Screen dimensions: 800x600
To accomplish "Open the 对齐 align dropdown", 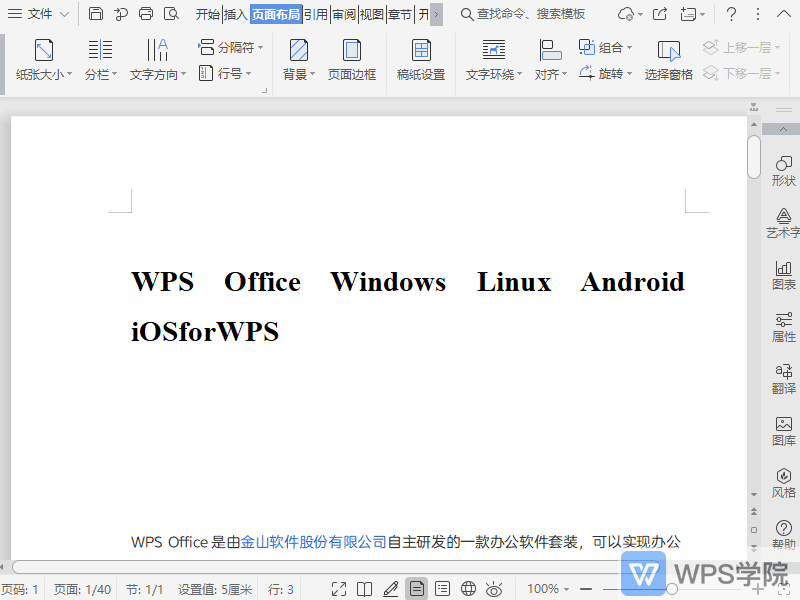I will pos(551,60).
